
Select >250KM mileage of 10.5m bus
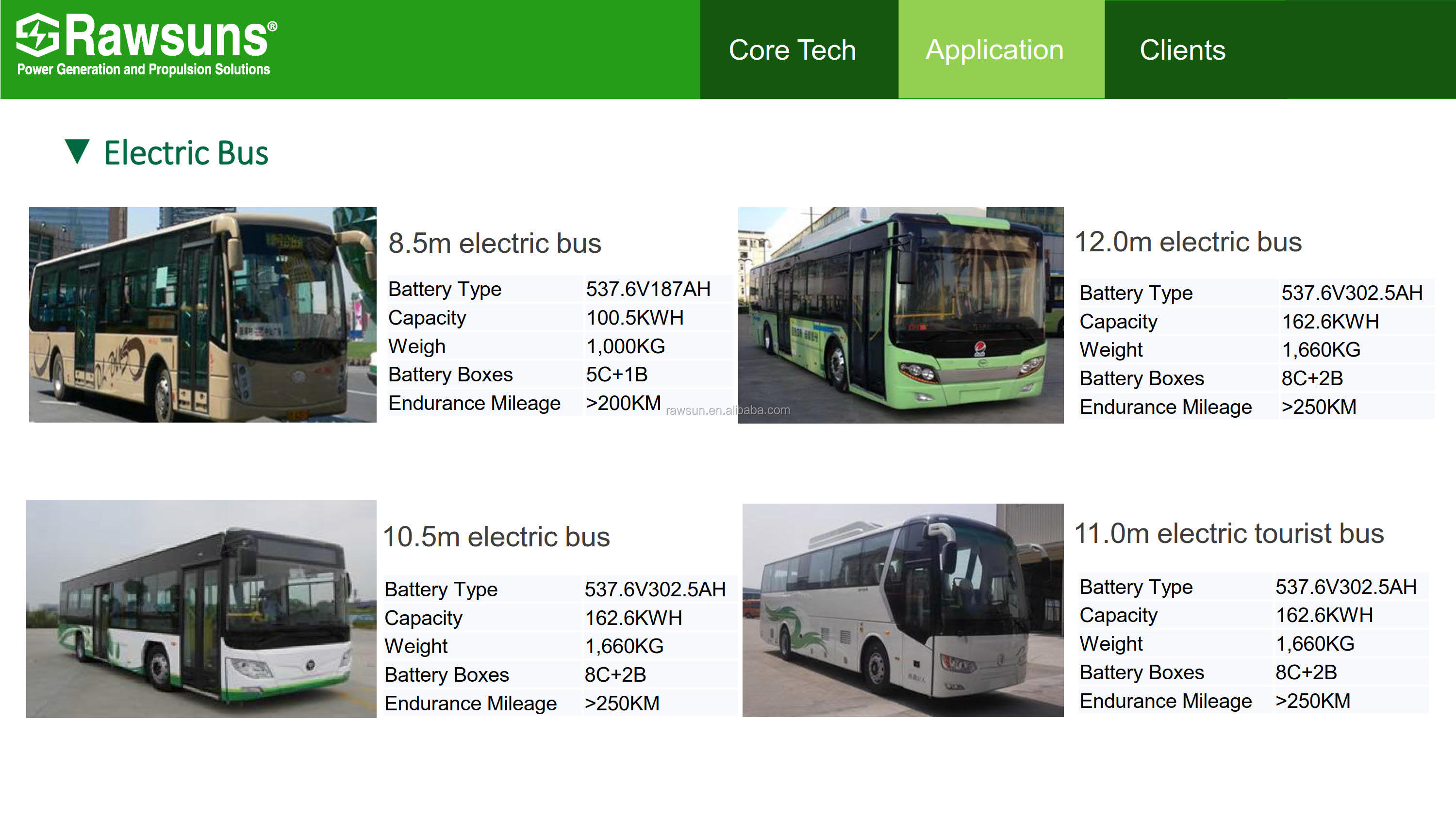pos(622,703)
